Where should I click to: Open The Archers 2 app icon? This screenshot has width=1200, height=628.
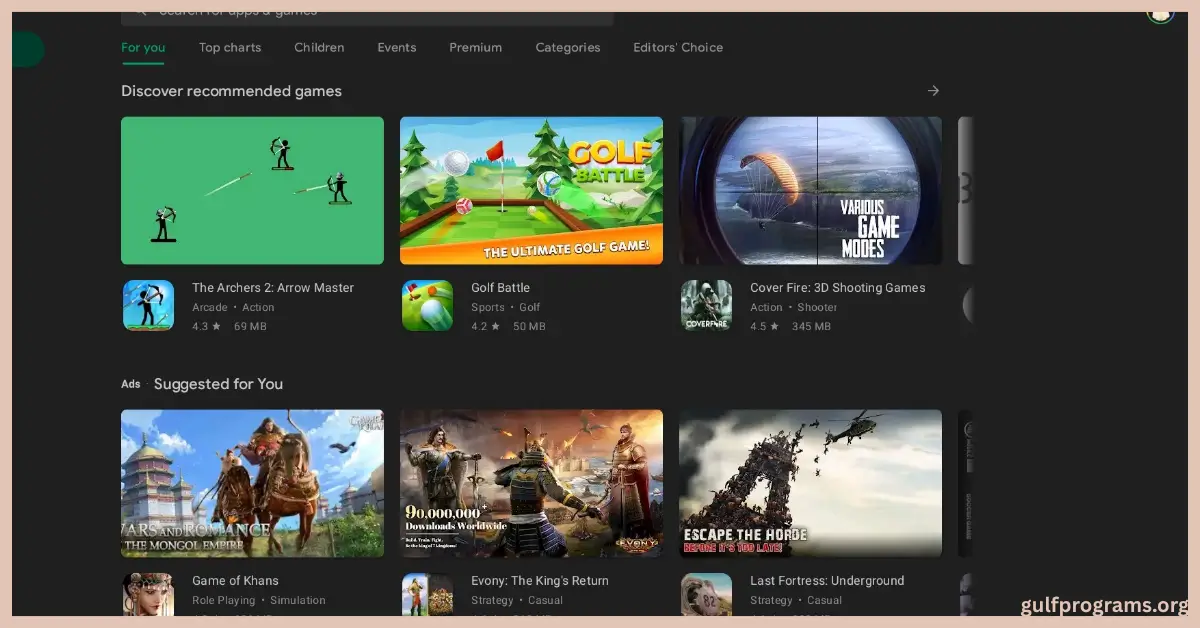coord(148,305)
